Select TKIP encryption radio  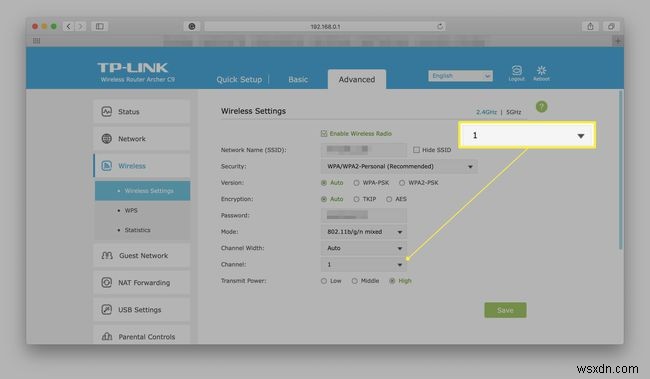357,199
